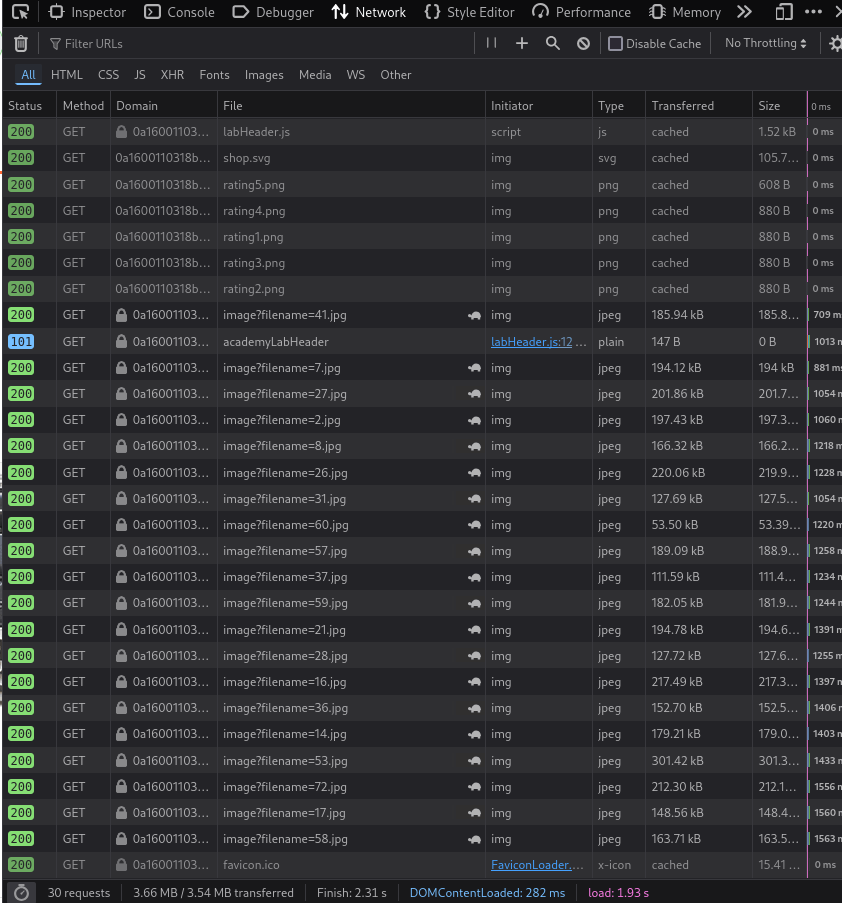
Task: Select rating5.png request row
Action: coord(422,185)
